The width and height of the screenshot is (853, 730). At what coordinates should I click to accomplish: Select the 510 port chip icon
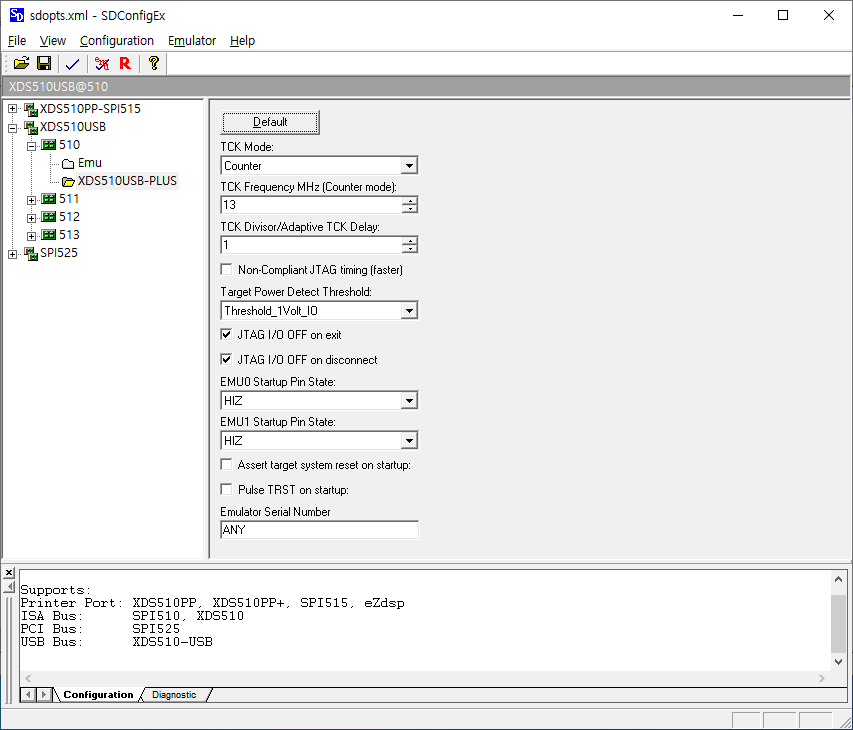pyautogui.click(x=49, y=145)
